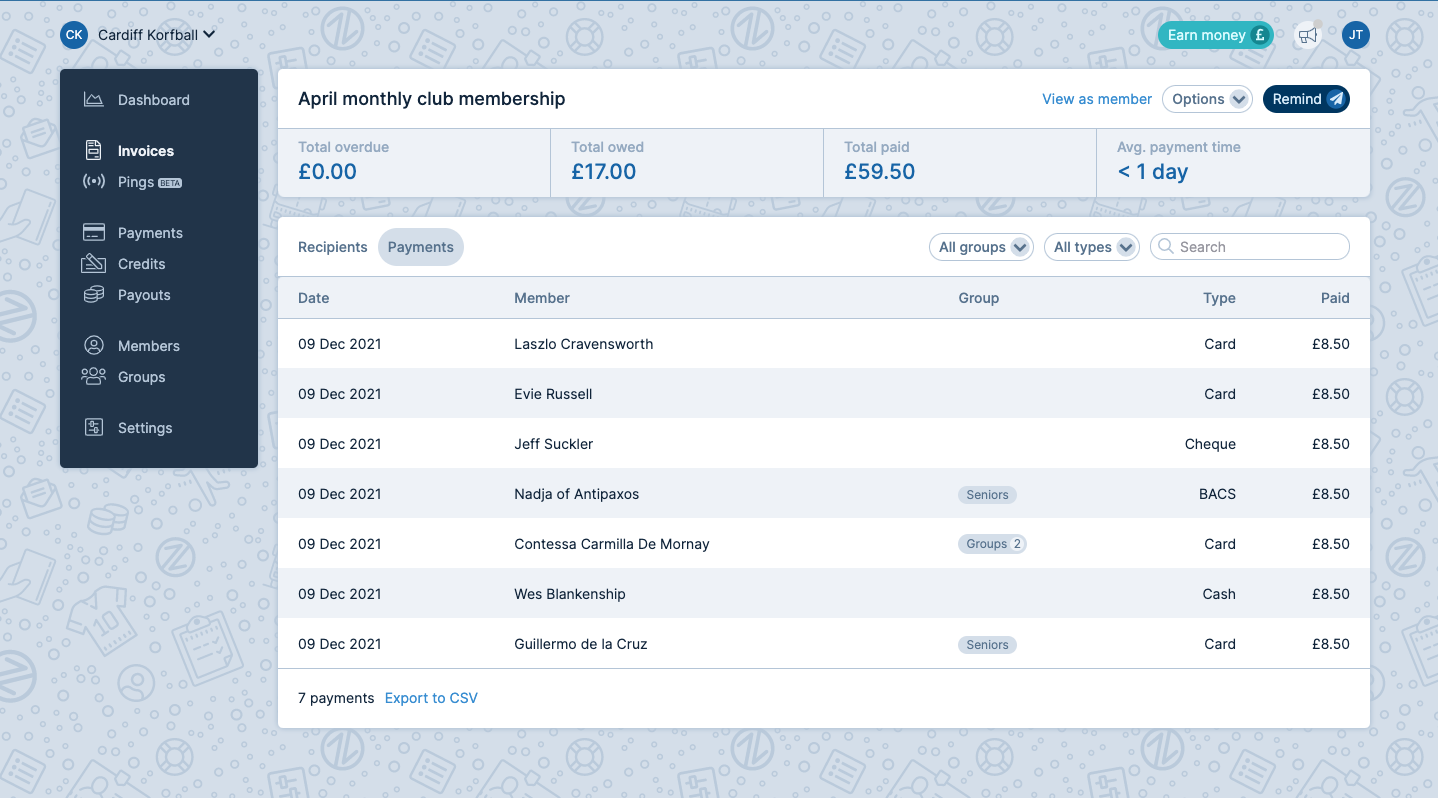Expand the Cardiff Korfball club switcher
The image size is (1438, 798).
coord(152,34)
